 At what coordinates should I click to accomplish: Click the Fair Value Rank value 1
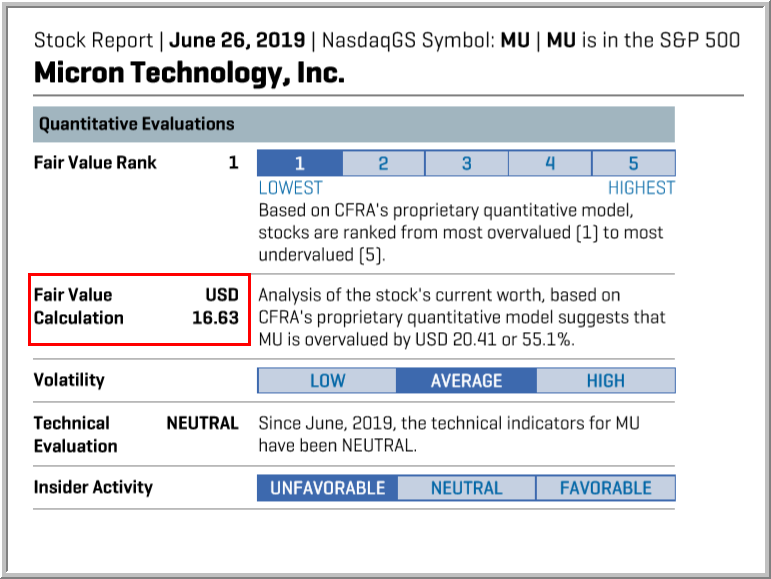point(234,163)
